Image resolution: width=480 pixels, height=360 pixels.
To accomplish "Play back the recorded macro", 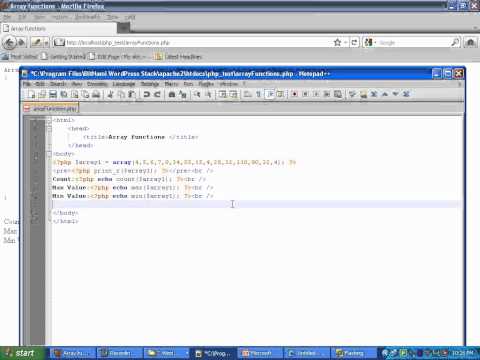I will pos(316,95).
